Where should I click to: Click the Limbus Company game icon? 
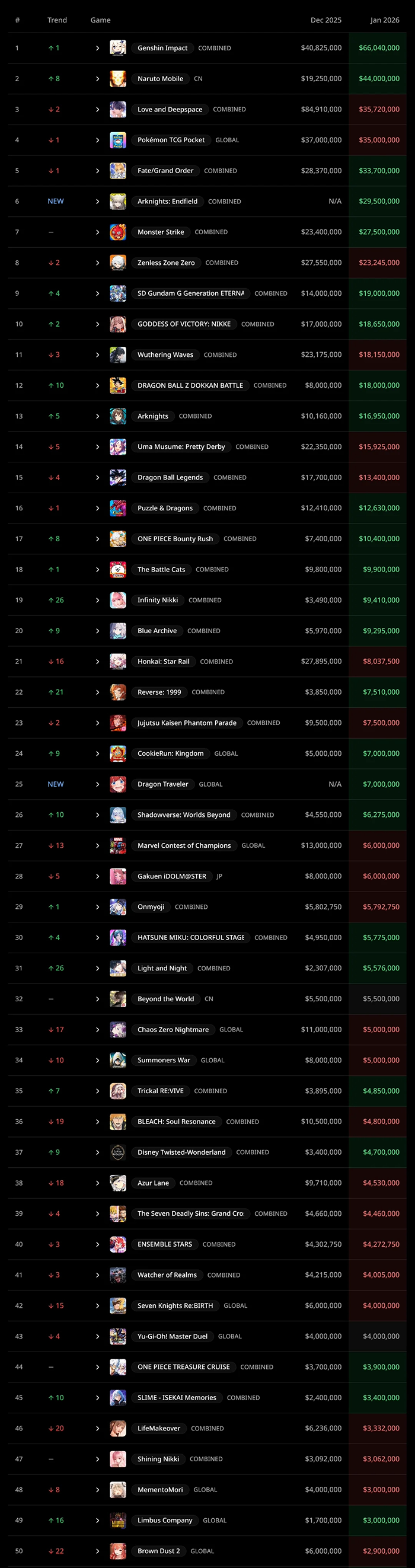click(x=118, y=1521)
